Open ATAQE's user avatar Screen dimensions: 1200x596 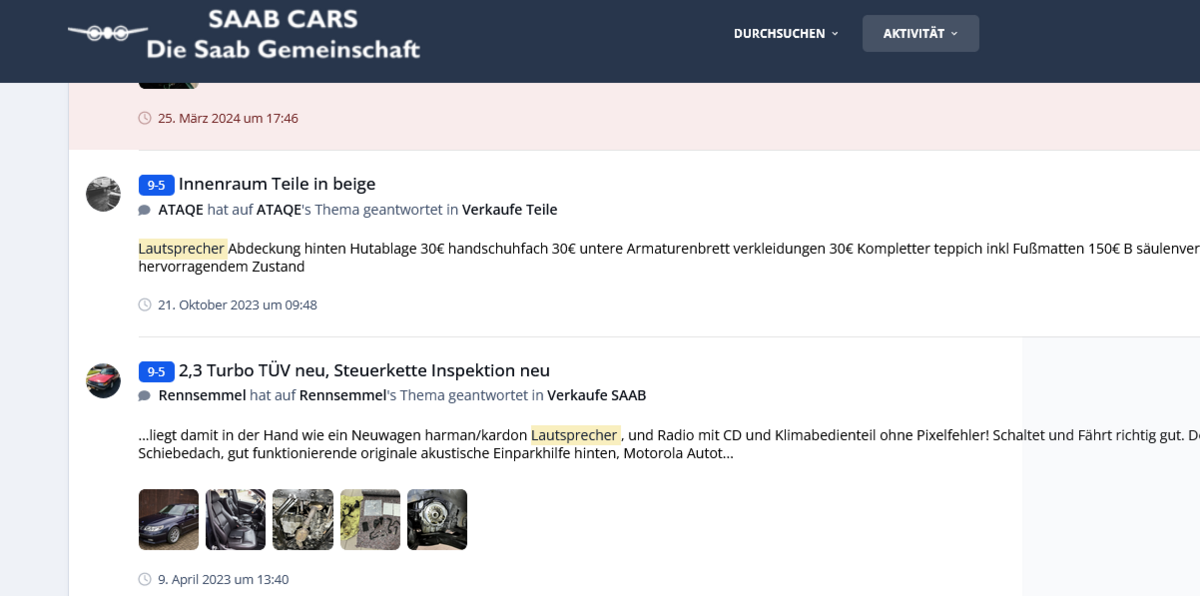(x=104, y=194)
